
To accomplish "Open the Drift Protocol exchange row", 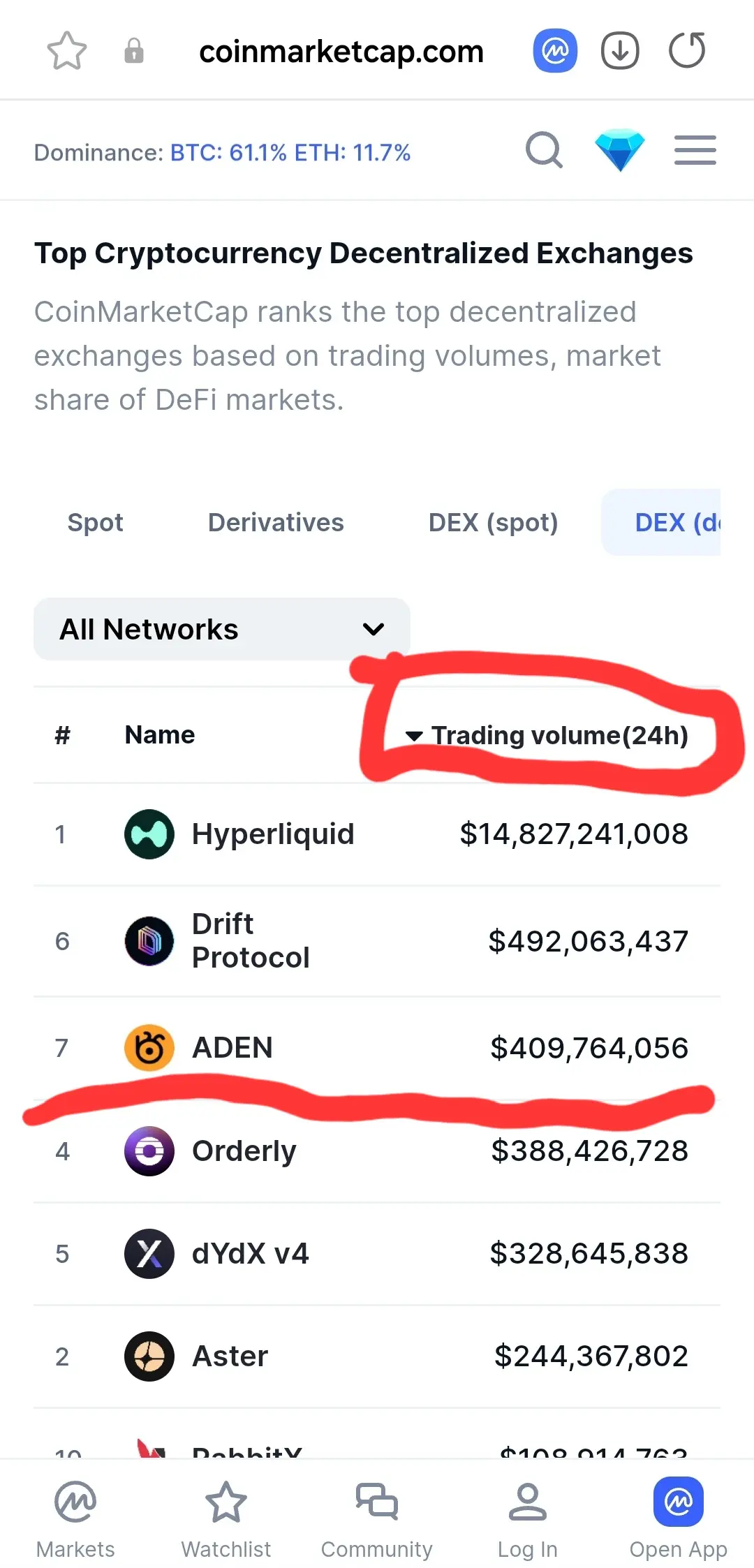I will click(377, 941).
